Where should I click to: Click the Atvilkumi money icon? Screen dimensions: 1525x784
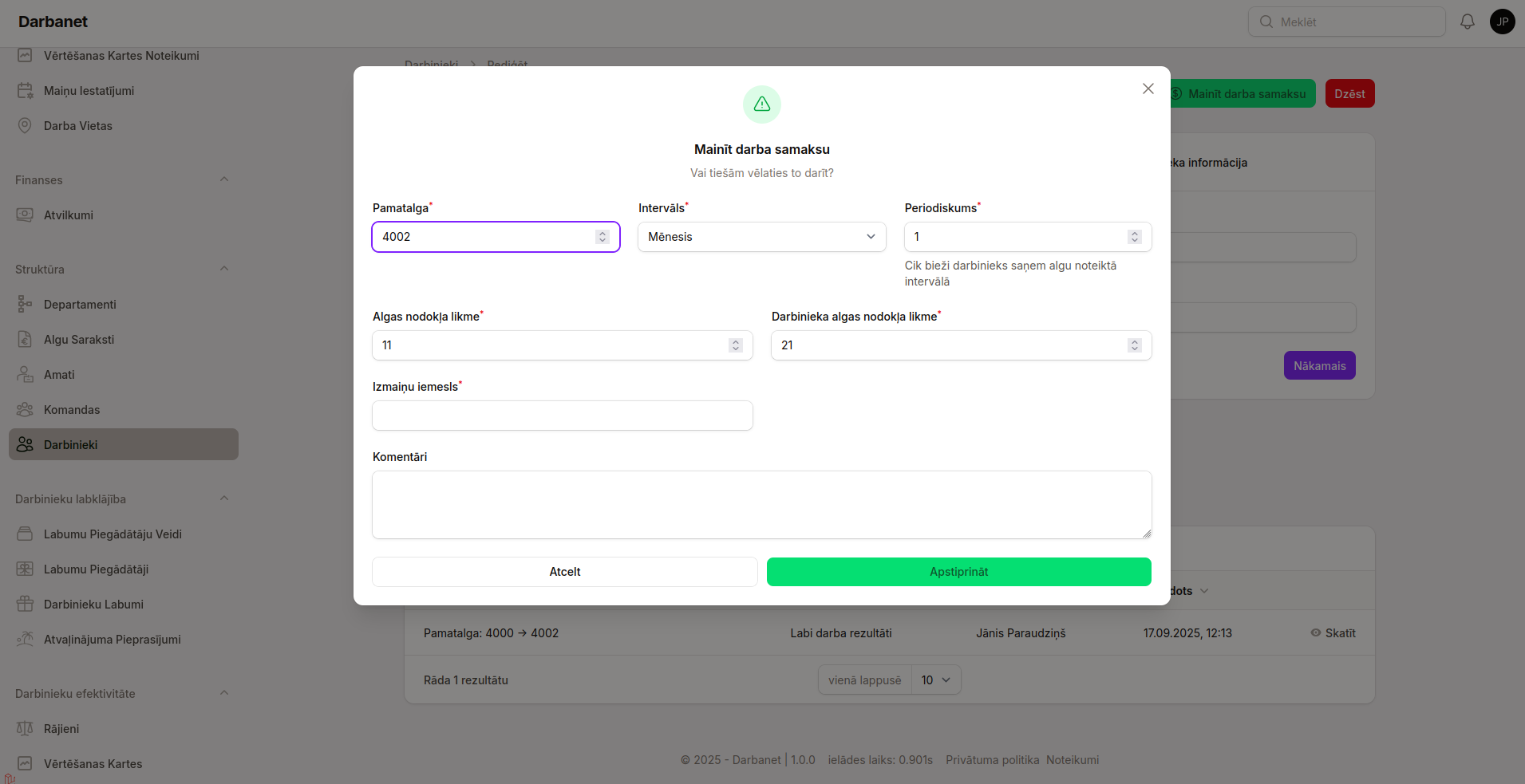coord(25,215)
